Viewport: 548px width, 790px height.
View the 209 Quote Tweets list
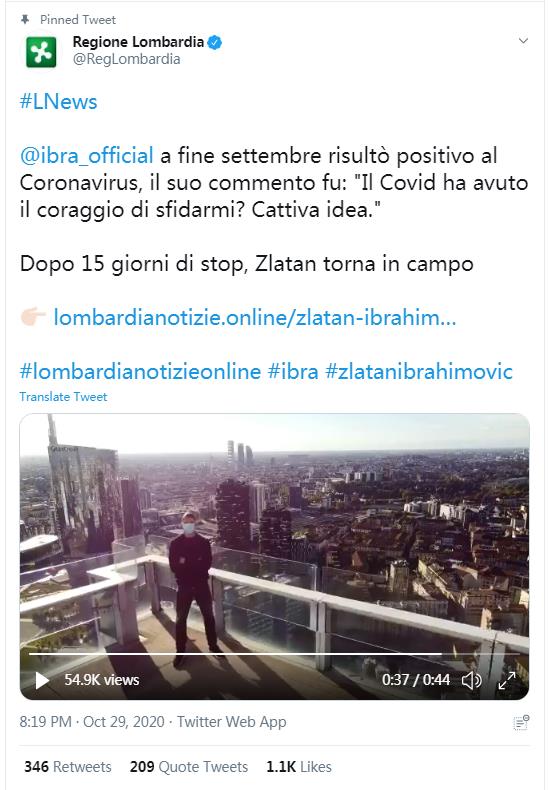point(189,767)
